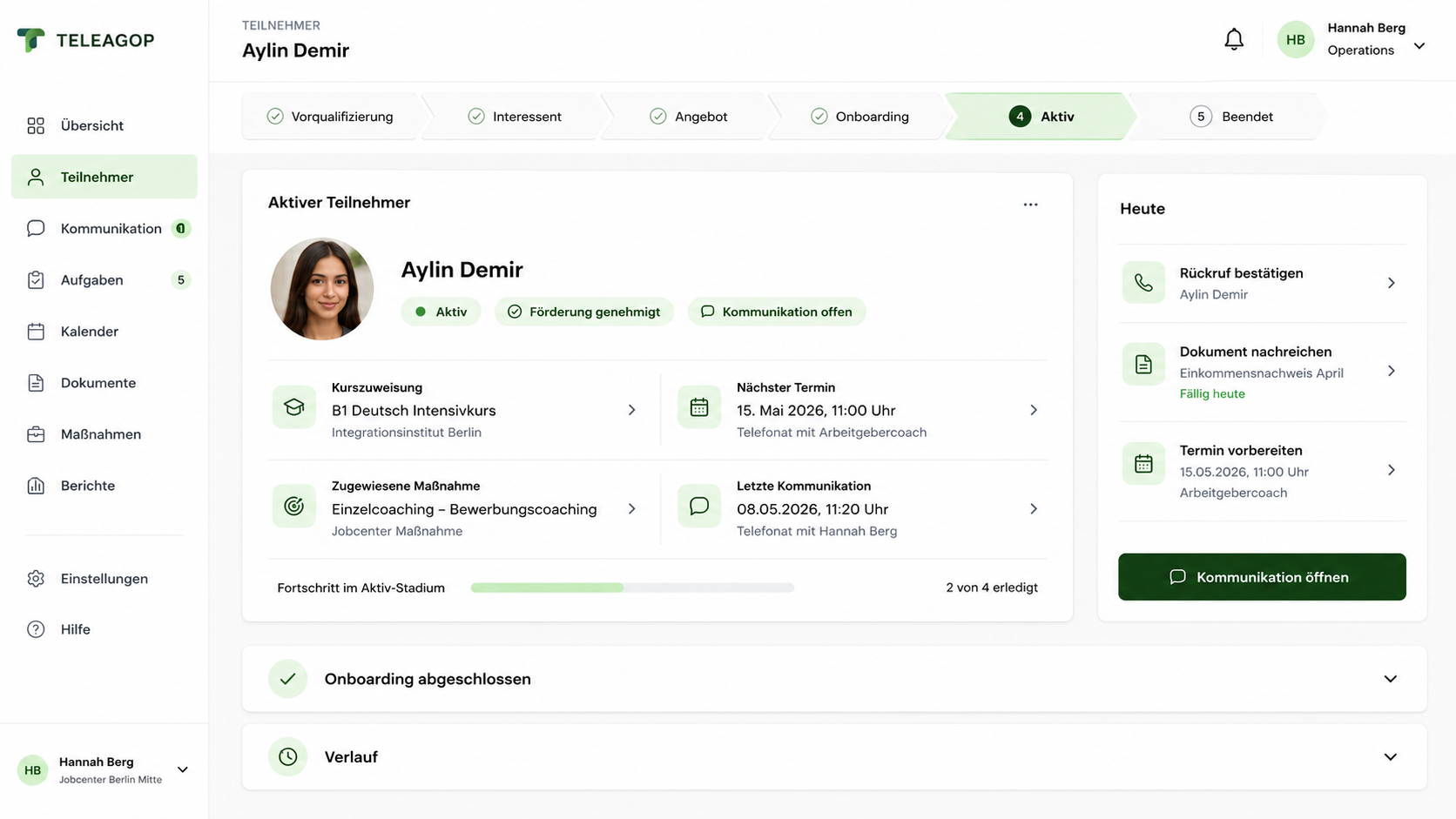Click the document icon for Dokument nachreichen
Screen dimensions: 1456x819
(1143, 364)
